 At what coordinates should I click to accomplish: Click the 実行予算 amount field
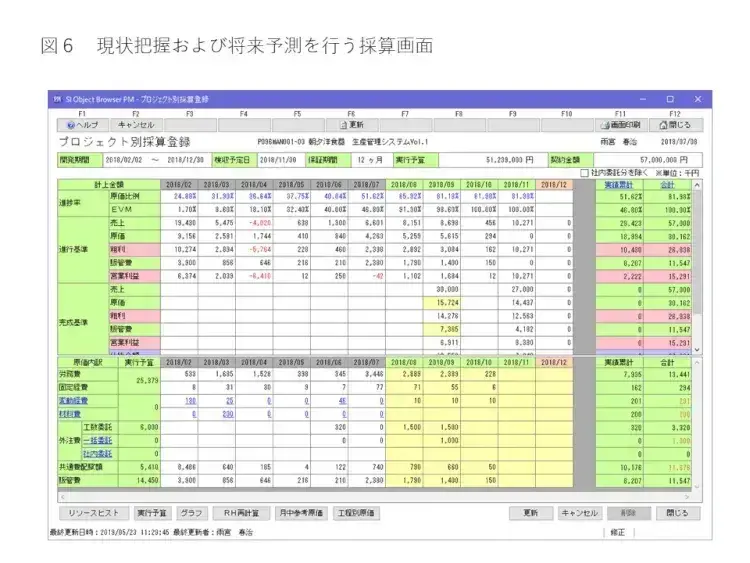(x=492, y=160)
